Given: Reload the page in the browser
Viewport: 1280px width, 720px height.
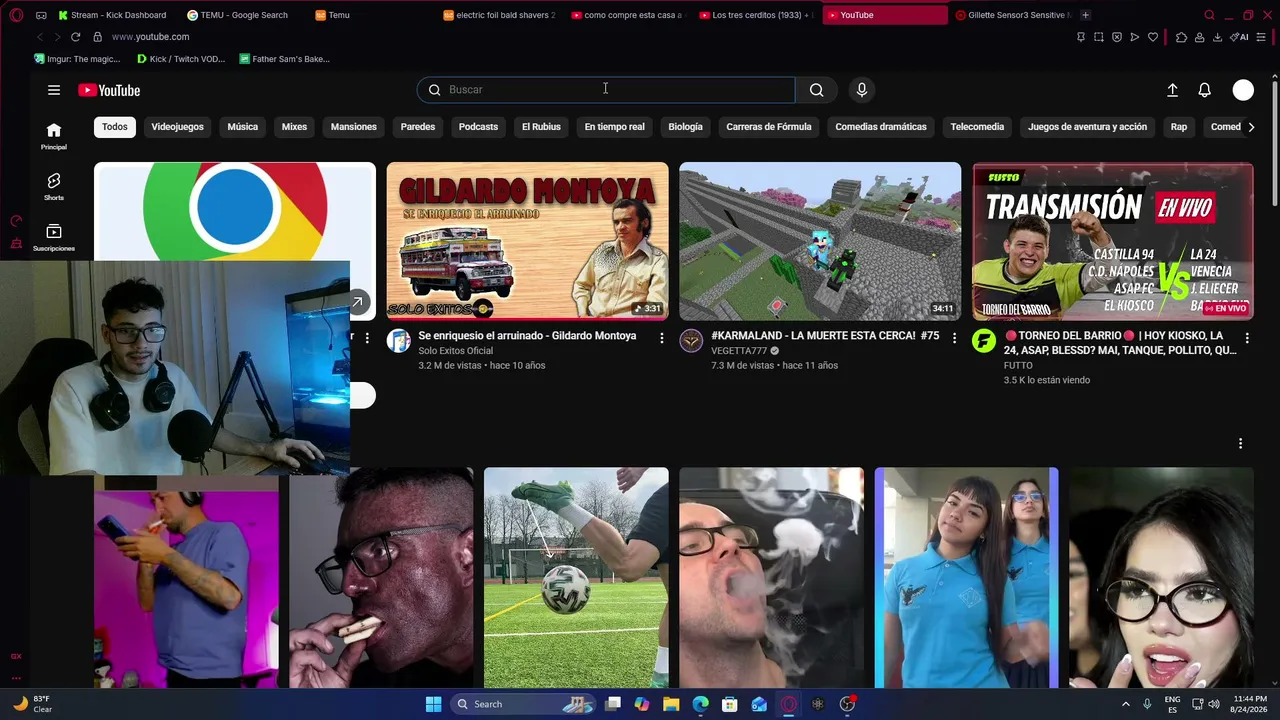Looking at the screenshot, I should (75, 37).
